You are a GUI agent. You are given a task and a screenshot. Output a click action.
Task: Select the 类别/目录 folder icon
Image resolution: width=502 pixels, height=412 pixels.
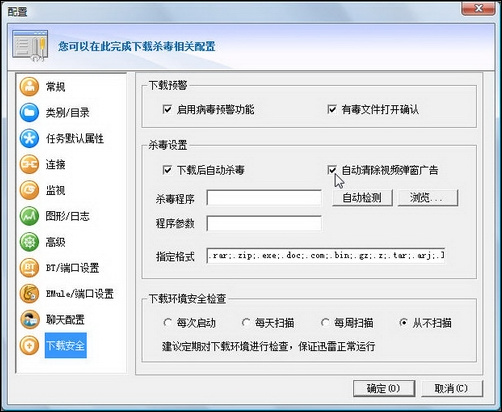tap(29, 112)
